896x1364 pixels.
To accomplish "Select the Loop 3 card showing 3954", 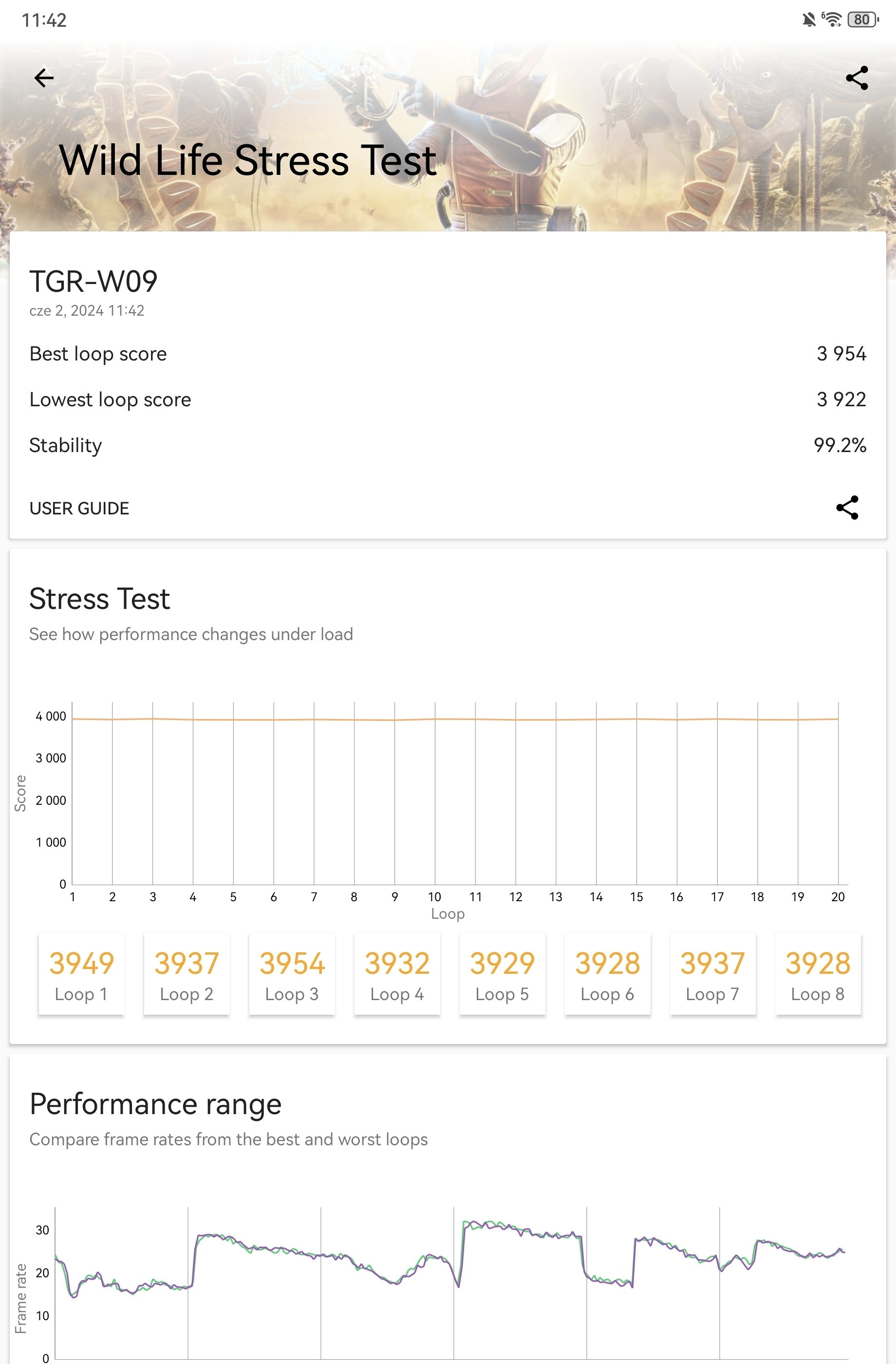I will pos(292,974).
